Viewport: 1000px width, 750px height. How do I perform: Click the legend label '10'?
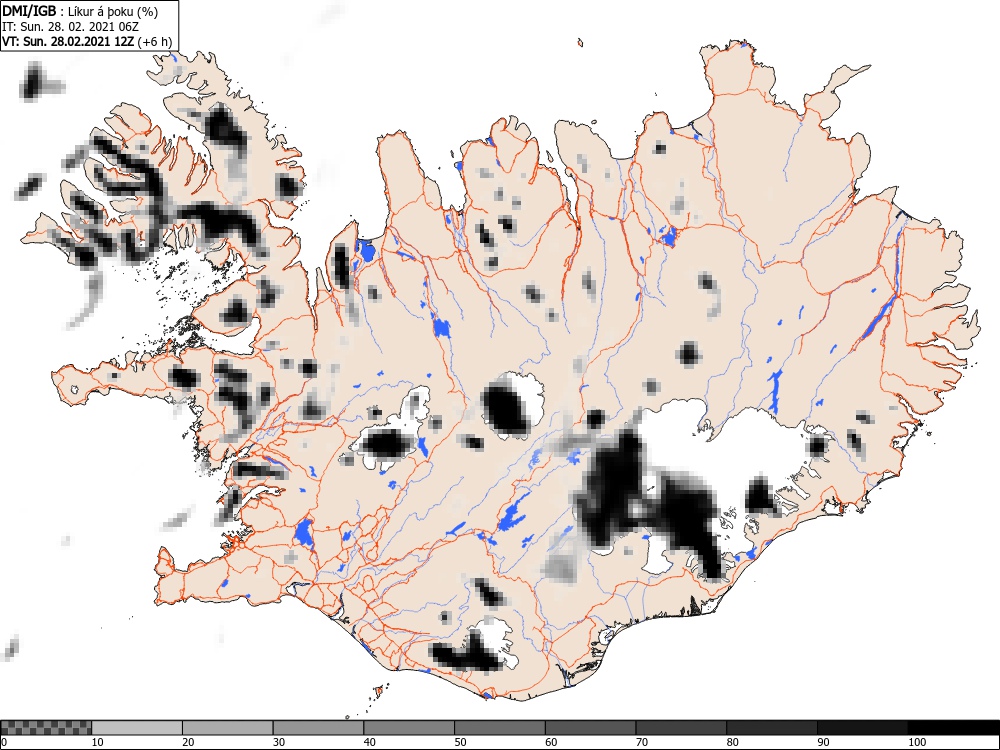pyautogui.click(x=98, y=742)
